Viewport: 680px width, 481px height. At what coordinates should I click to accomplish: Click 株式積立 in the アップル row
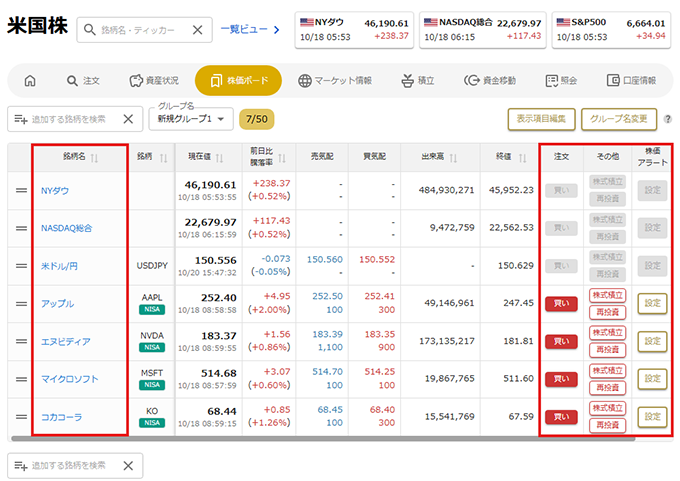point(608,295)
